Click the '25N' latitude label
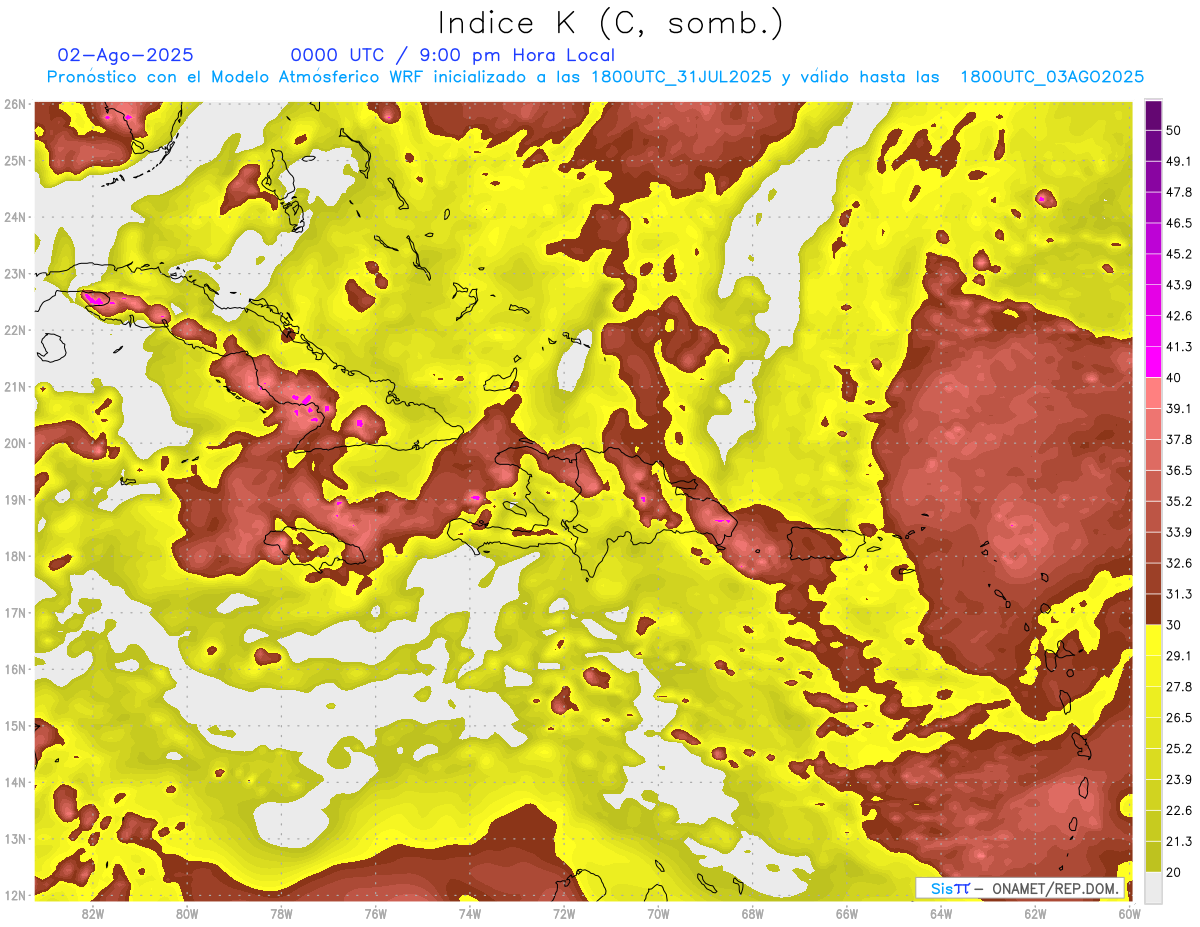 [14, 161]
